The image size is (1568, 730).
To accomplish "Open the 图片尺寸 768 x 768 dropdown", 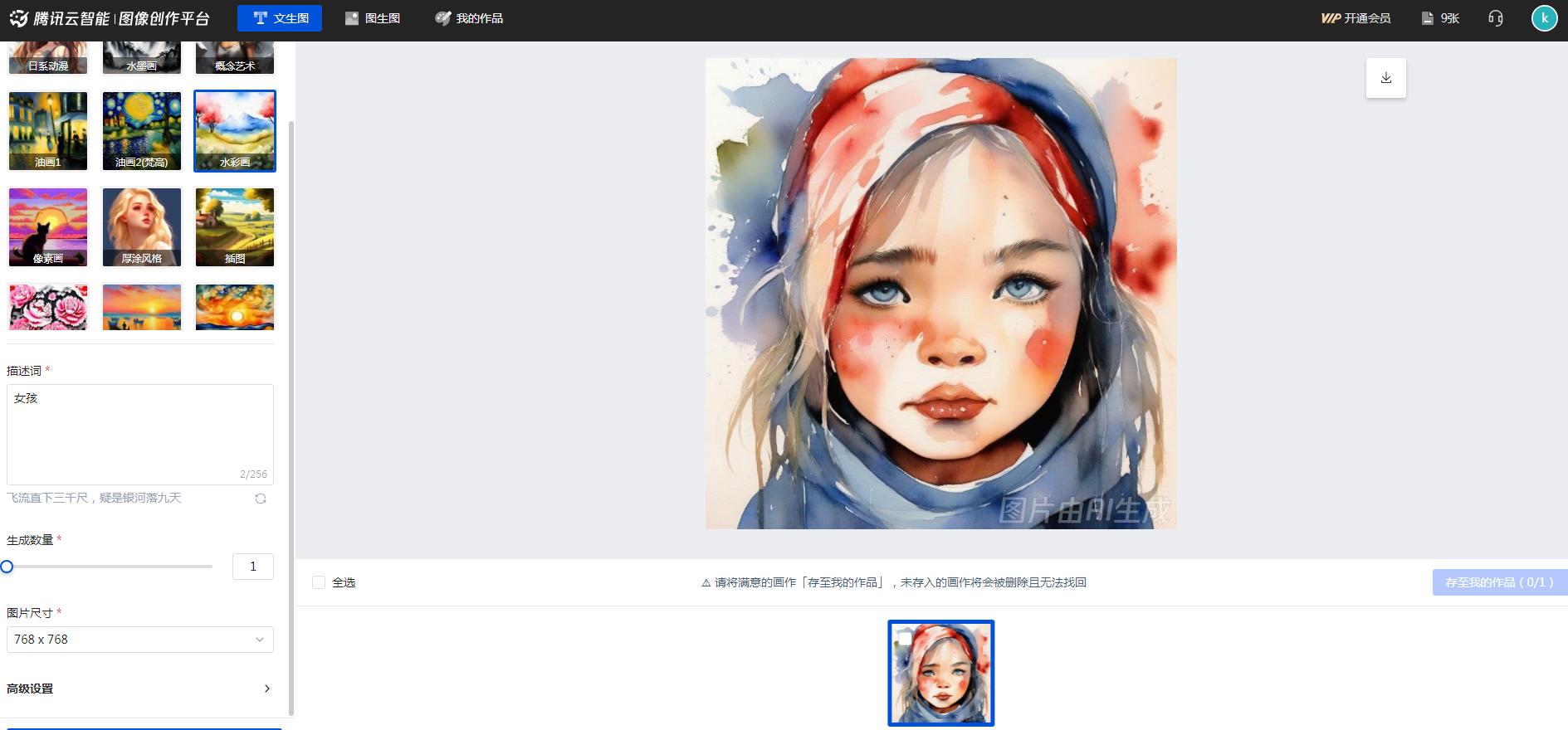I will click(x=140, y=640).
